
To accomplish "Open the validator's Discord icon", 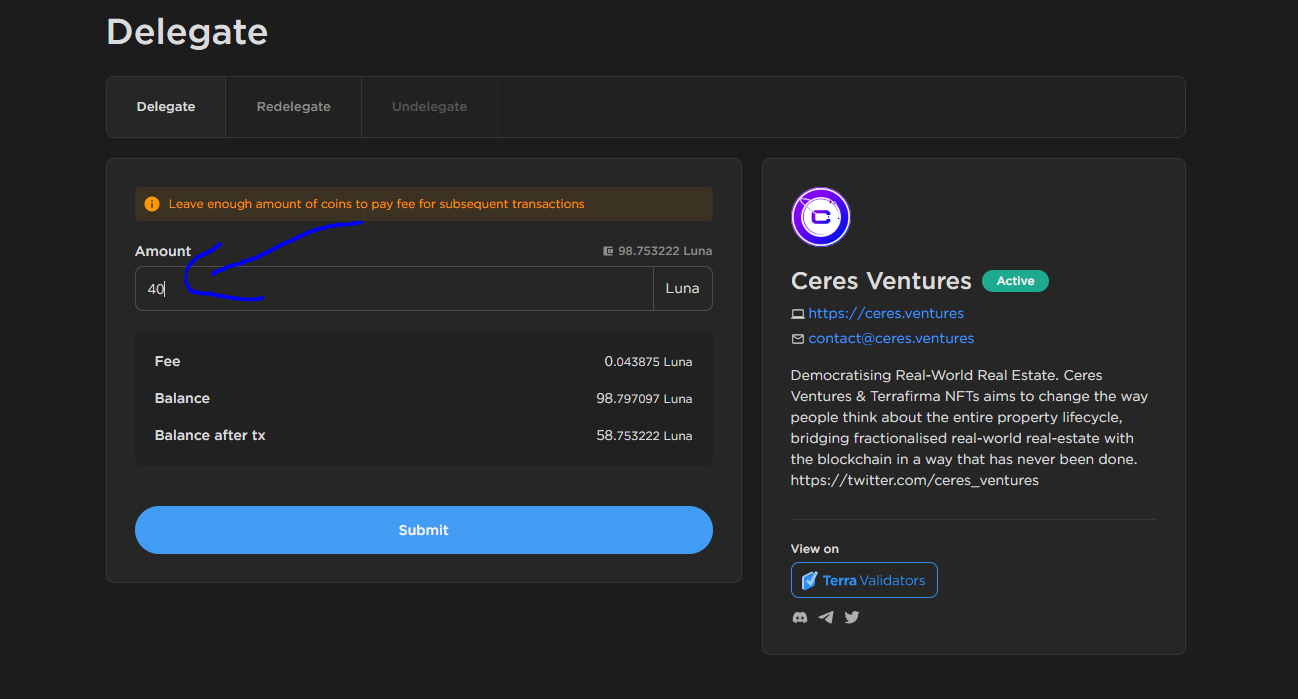I will point(800,617).
